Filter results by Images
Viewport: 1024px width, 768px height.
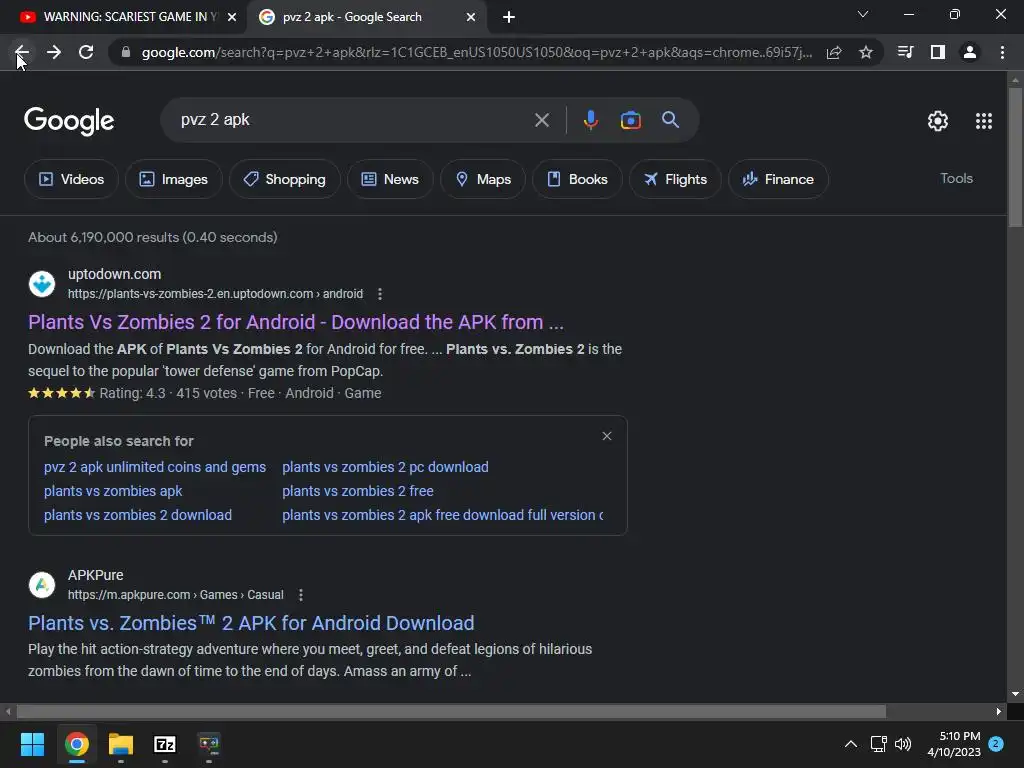tap(174, 179)
